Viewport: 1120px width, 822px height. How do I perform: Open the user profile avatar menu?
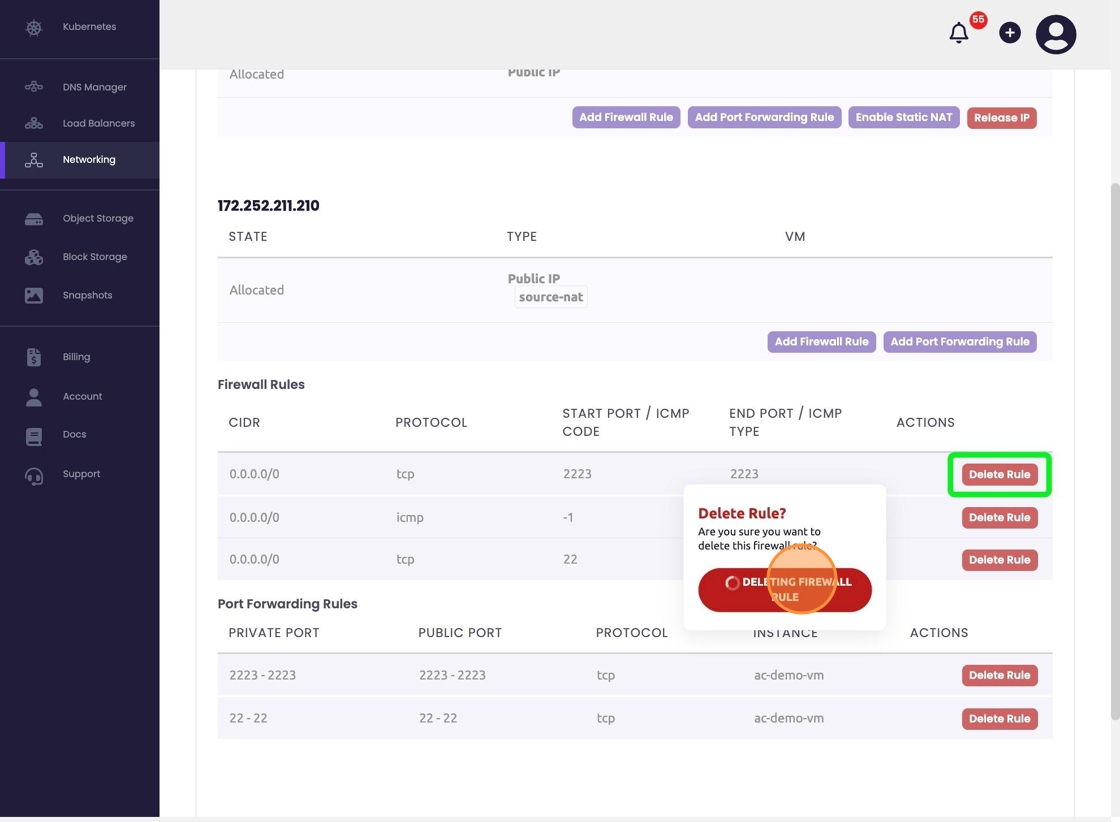[1055, 34]
